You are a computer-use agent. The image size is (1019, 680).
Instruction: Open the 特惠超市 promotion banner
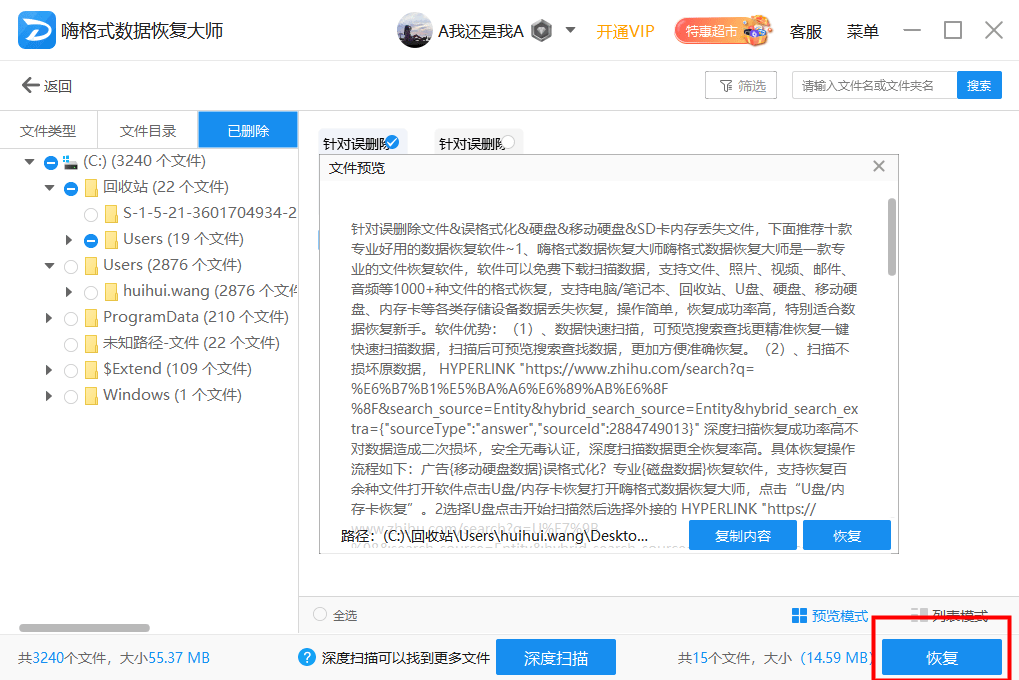coord(723,31)
